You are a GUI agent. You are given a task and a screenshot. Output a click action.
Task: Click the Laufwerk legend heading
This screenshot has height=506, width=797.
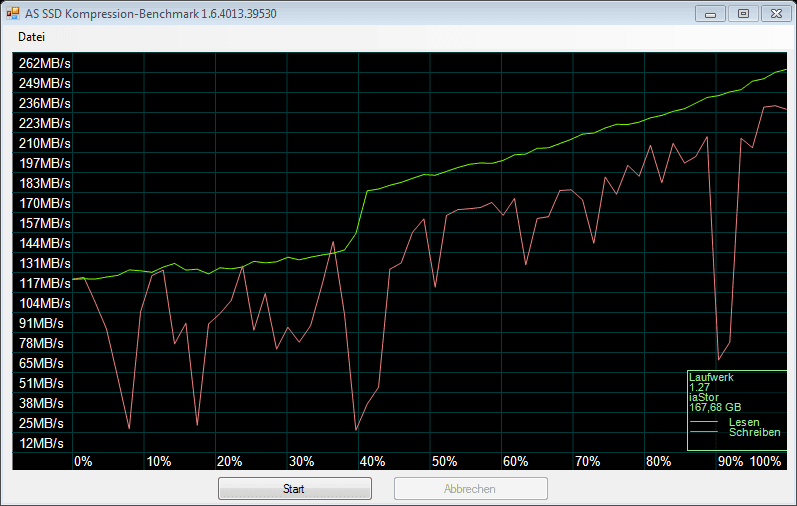click(711, 377)
